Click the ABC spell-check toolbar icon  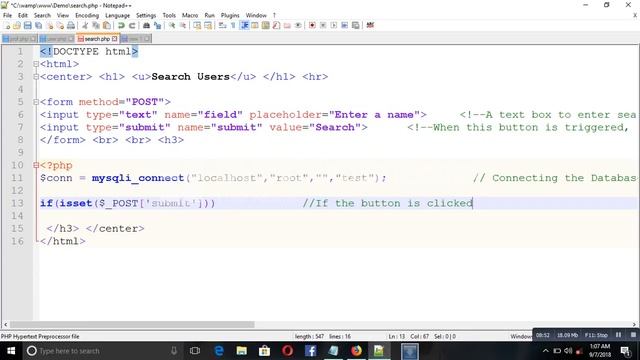(370, 25)
